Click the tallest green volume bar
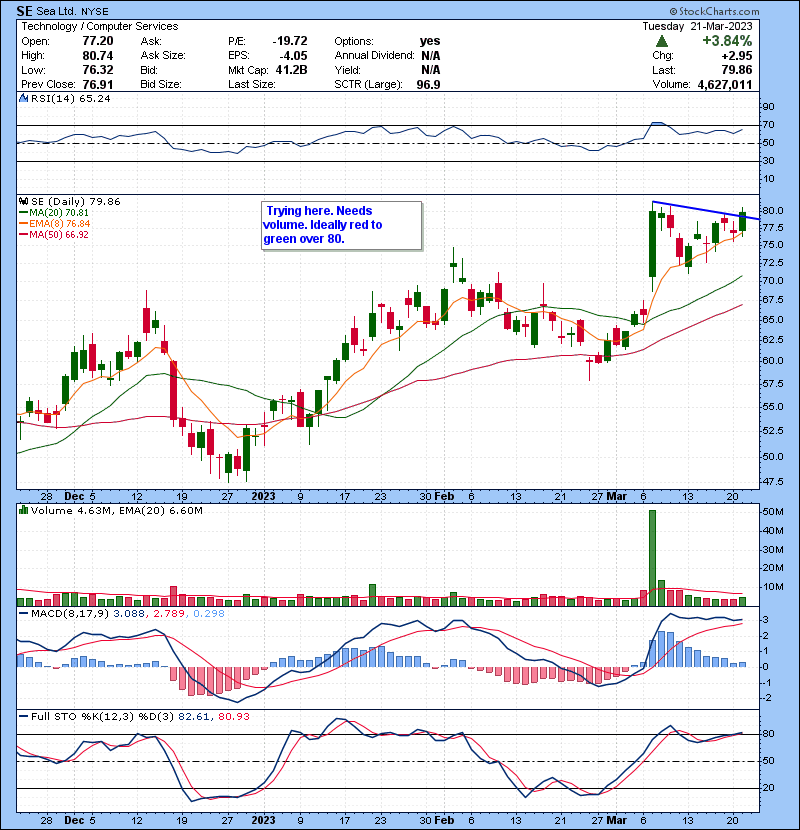800x830 pixels. pyautogui.click(x=652, y=558)
